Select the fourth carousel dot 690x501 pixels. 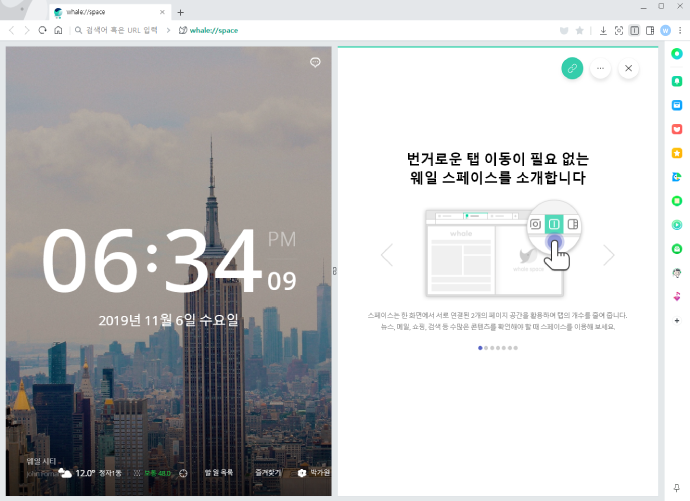pos(498,348)
